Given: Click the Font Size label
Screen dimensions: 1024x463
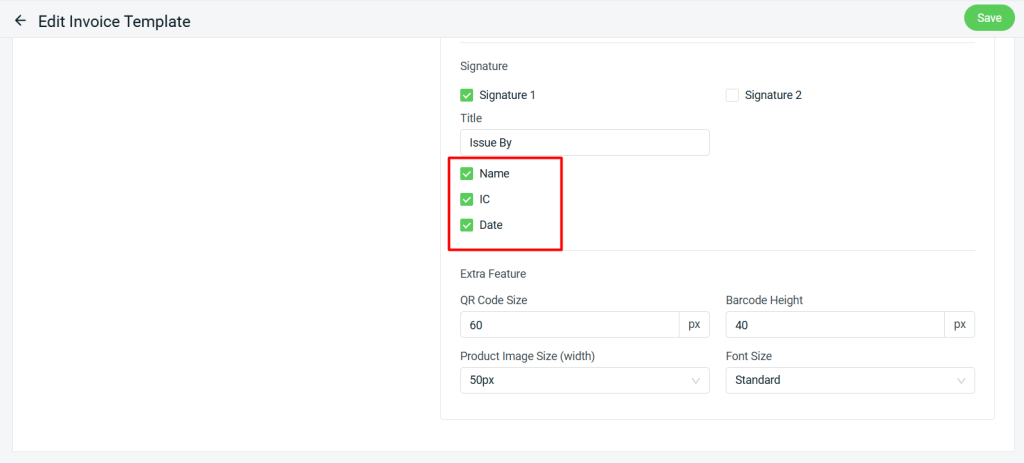Looking at the screenshot, I should click(x=748, y=357).
